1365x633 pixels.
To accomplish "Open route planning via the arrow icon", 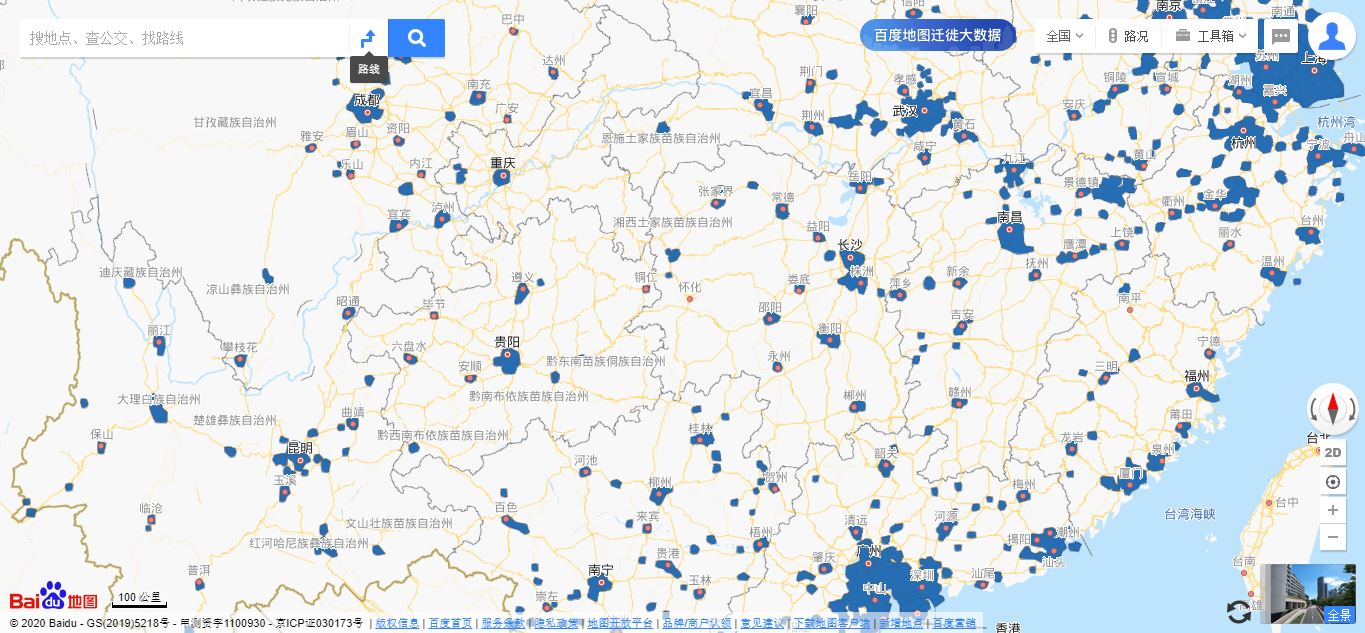I will [368, 39].
